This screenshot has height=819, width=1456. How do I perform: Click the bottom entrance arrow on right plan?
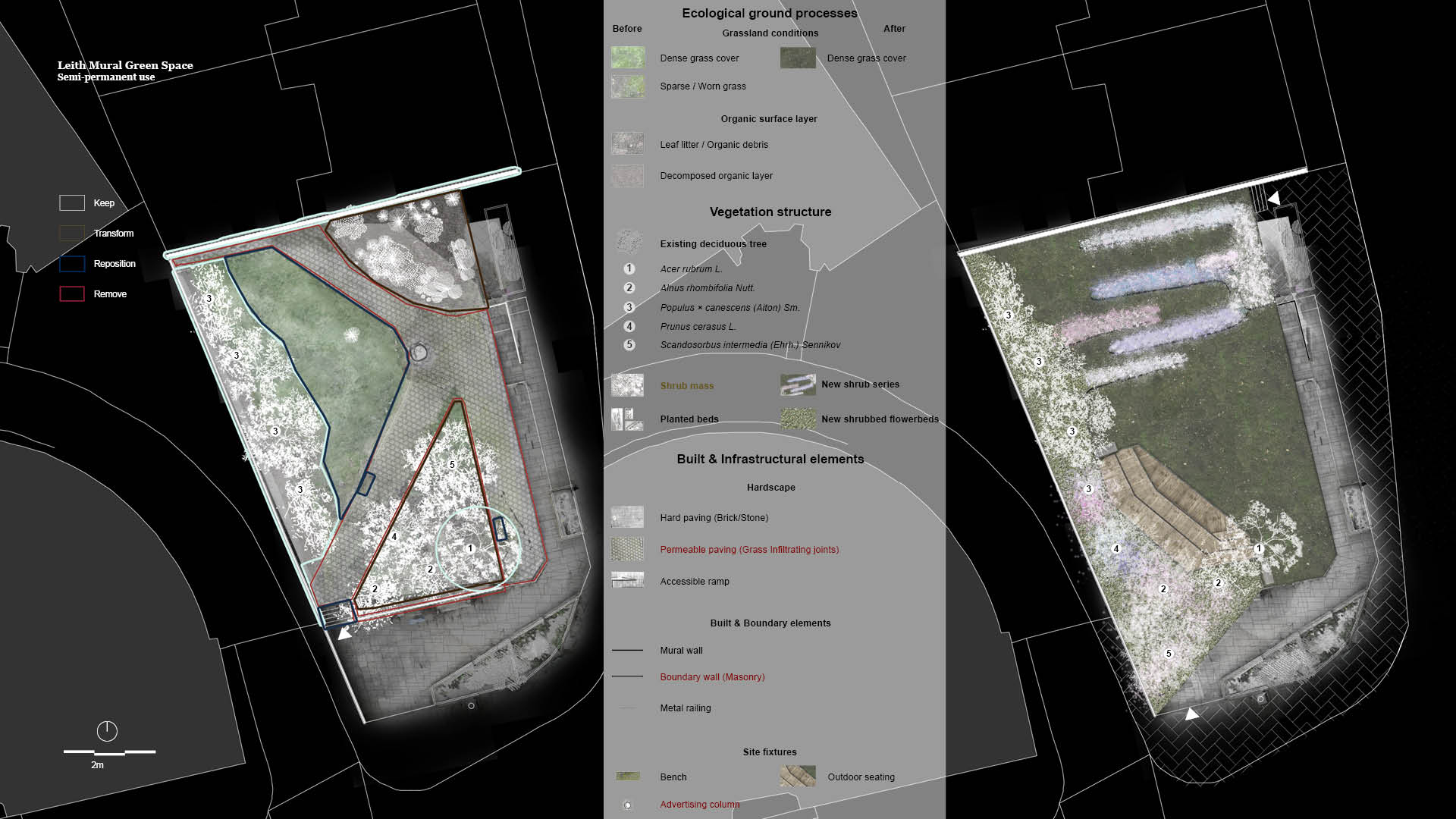pyautogui.click(x=1191, y=714)
